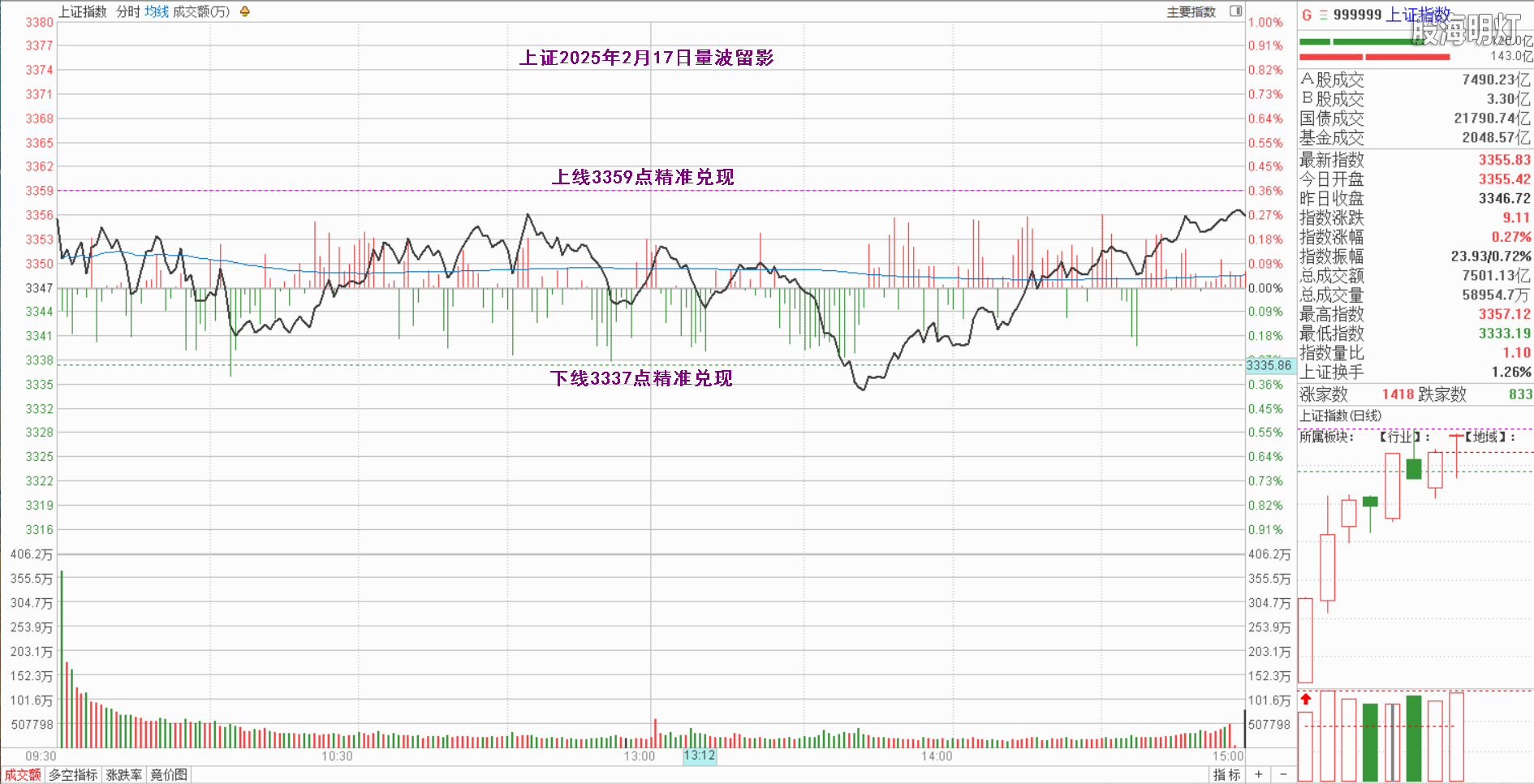Click the 999999 stock code
The image size is (1534, 784).
[1357, 15]
